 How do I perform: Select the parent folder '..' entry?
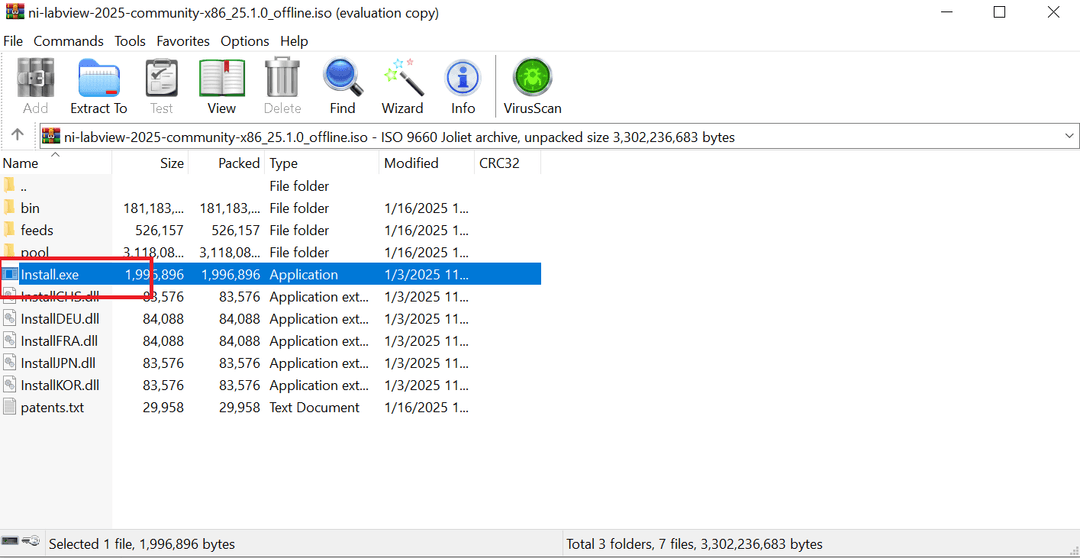pos(24,186)
